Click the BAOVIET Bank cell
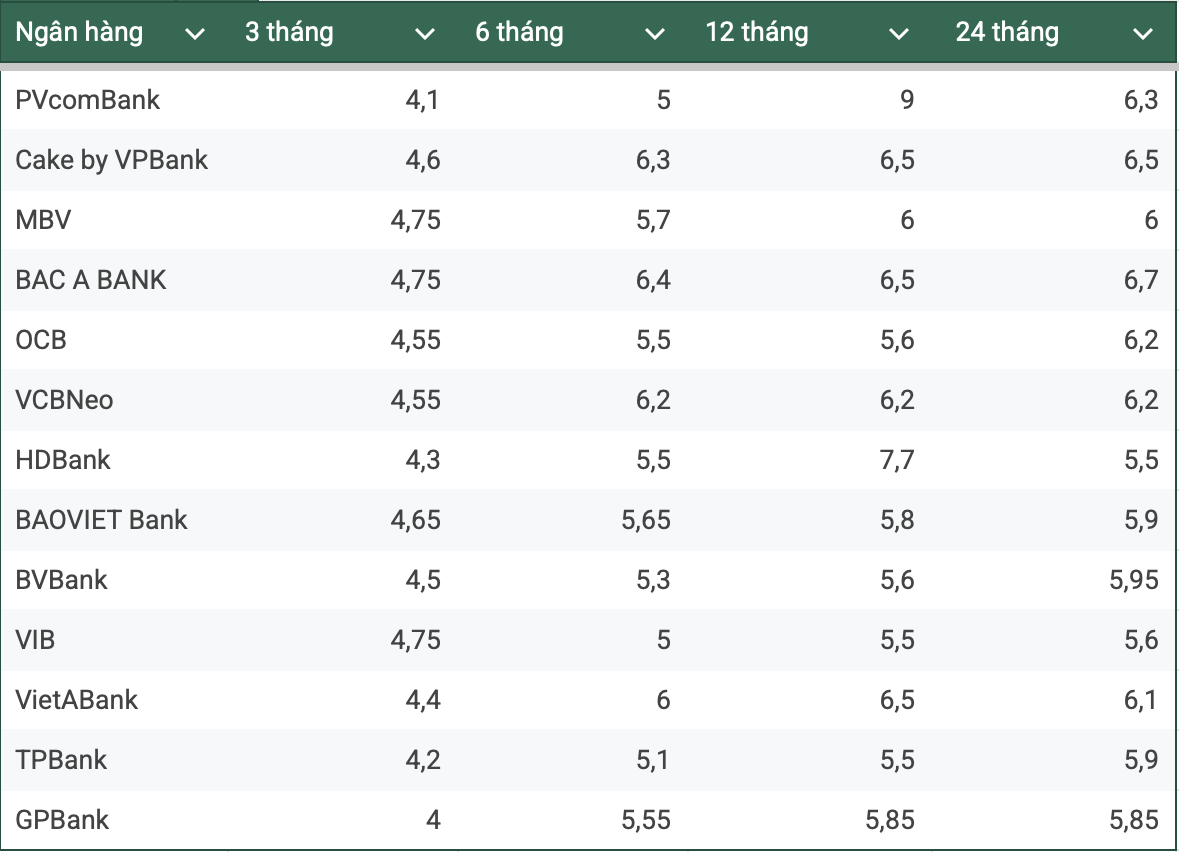Image resolution: width=1179 pixels, height=852 pixels. pos(102,520)
